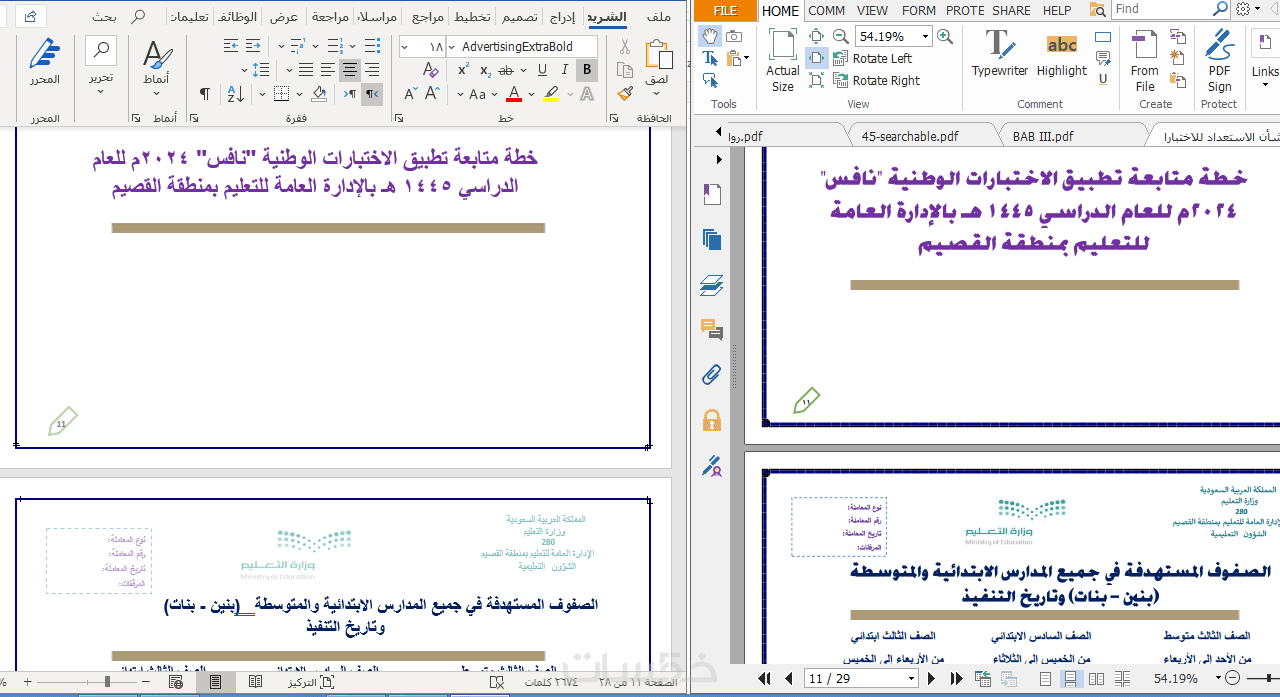The width and height of the screenshot is (1280, 697).
Task: Pick the Select Annotation tool in Foxit
Action: [x=710, y=81]
